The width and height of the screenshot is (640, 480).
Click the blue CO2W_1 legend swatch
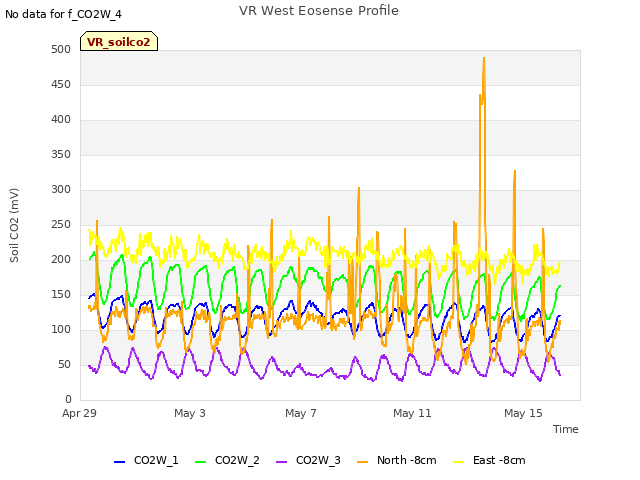(119, 462)
